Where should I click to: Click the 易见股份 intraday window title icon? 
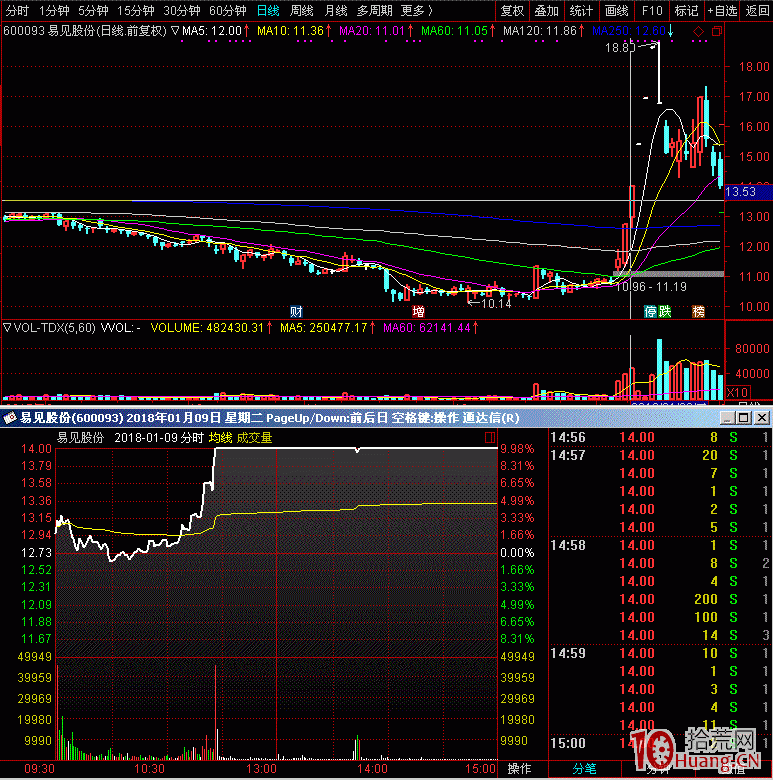(x=9, y=418)
